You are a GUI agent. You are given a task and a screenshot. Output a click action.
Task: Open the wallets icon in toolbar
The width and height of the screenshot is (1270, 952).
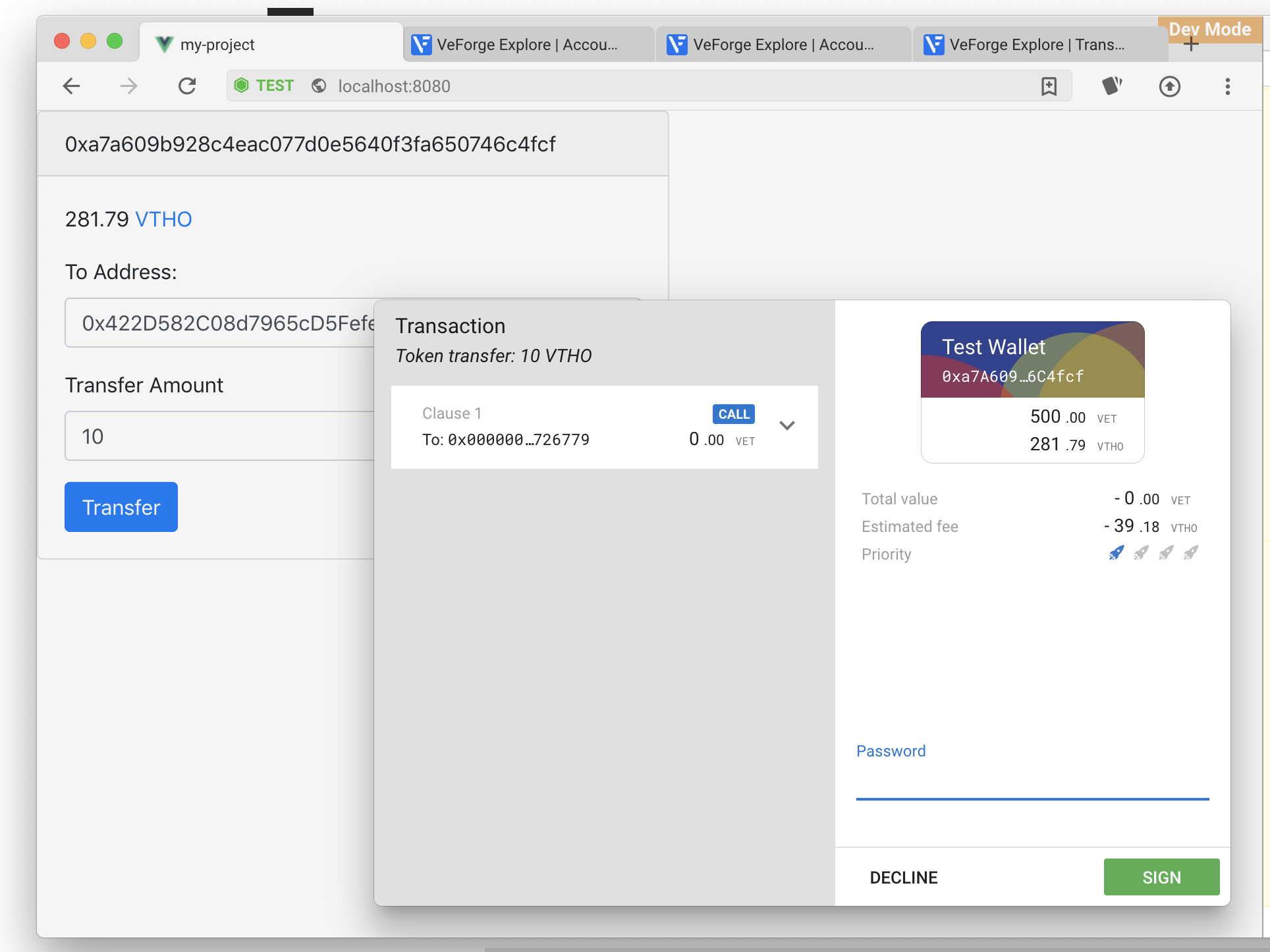click(1112, 86)
